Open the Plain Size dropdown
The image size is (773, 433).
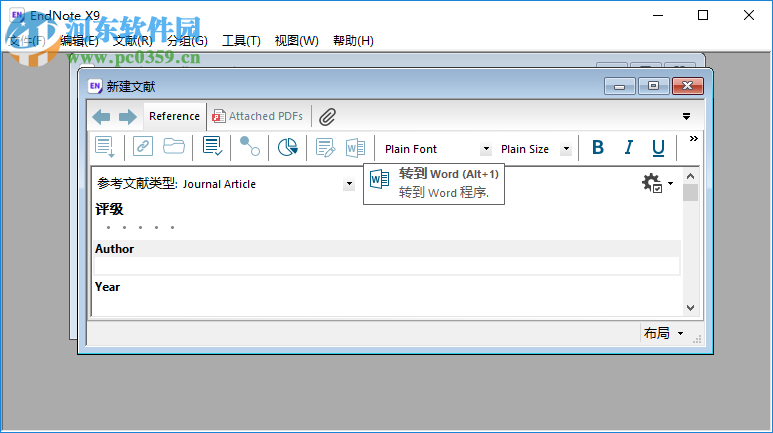pyautogui.click(x=566, y=149)
